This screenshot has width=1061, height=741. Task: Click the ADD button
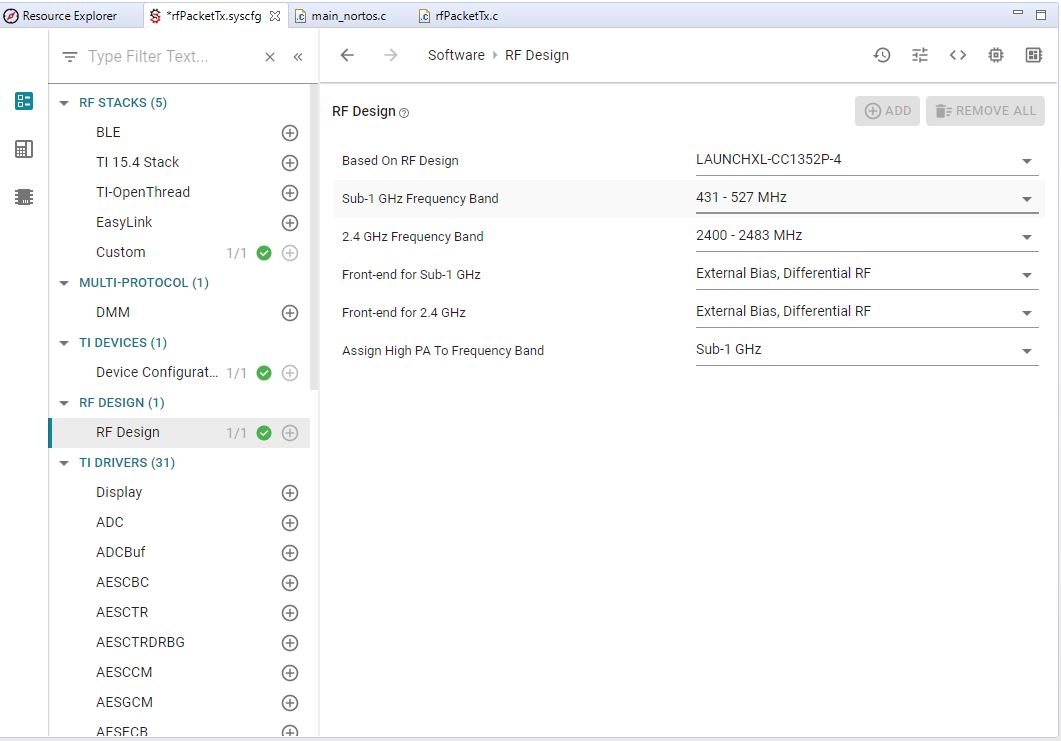(x=887, y=111)
